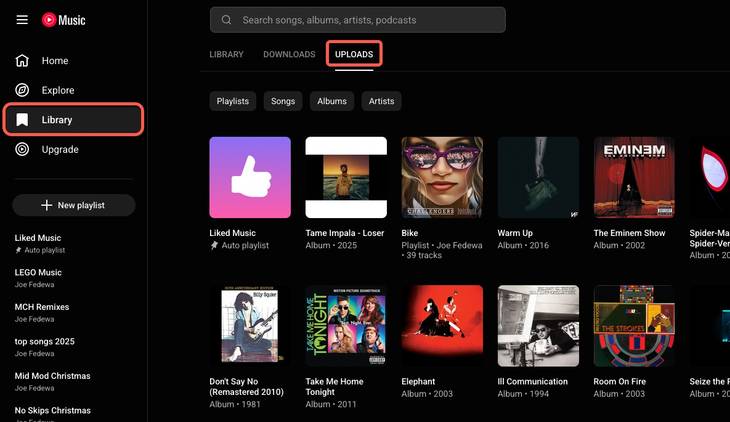Click the YouTube Music logo
The width and height of the screenshot is (730, 422).
63,20
